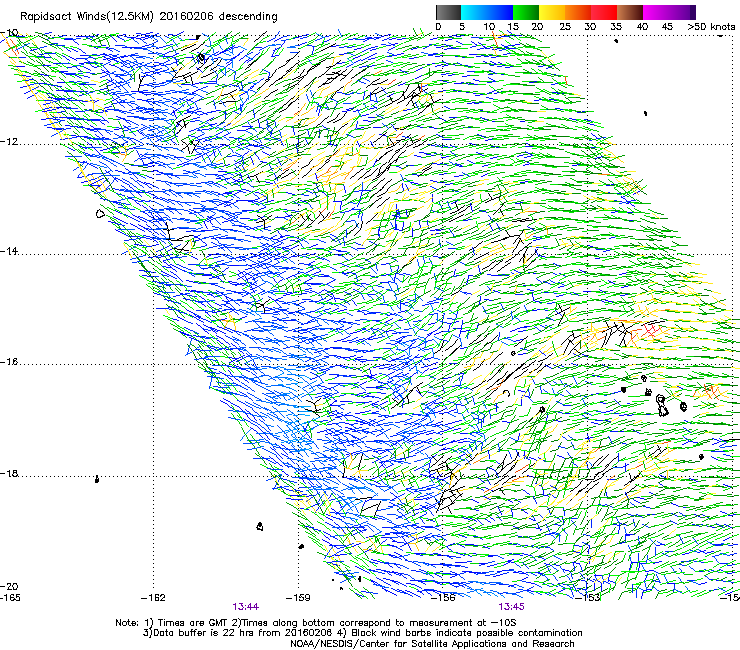Click the magenta 40-45 knots legend segment
This screenshot has height=650, width=740.
tap(656, 12)
